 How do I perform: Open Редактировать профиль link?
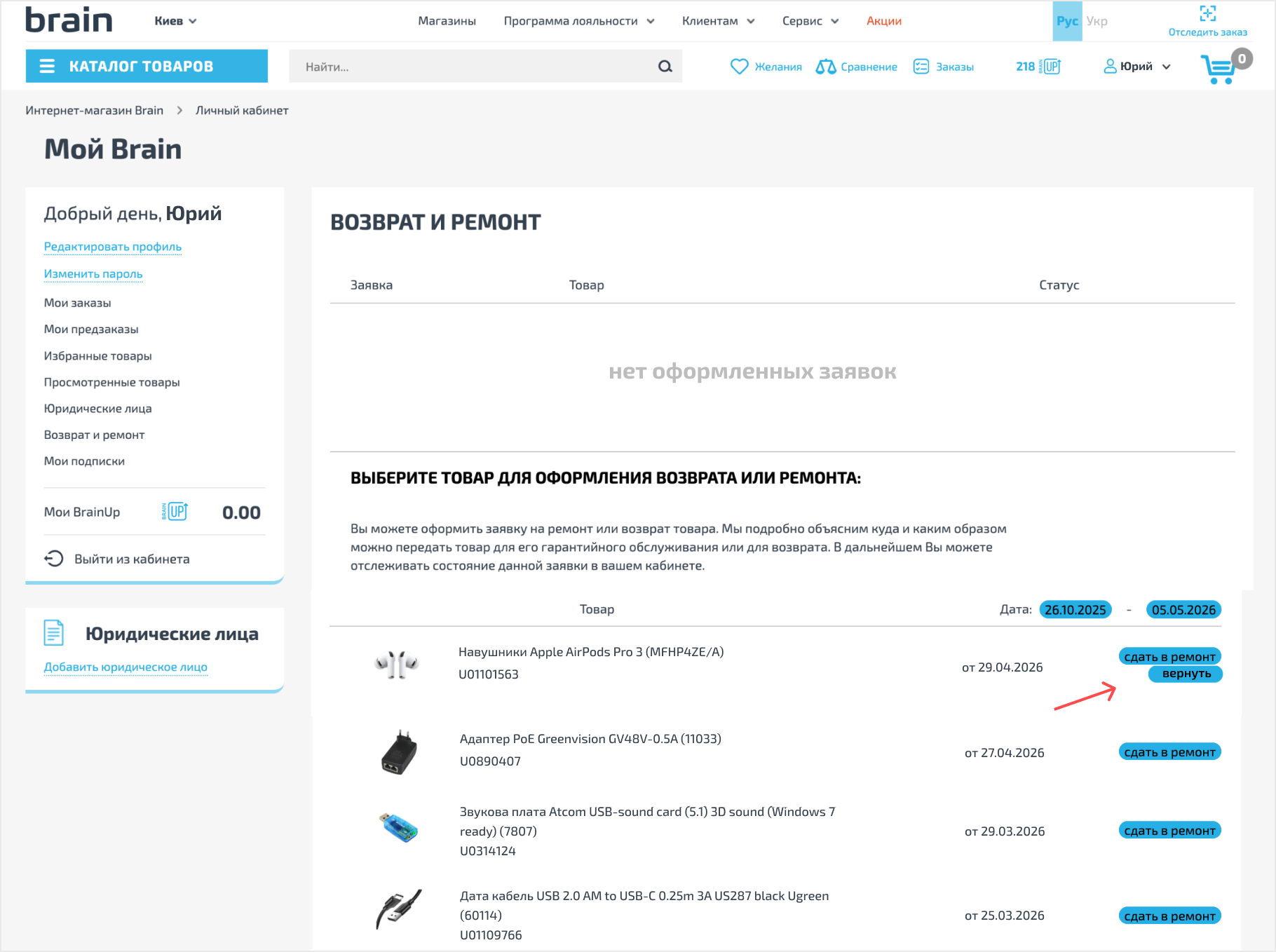[112, 247]
